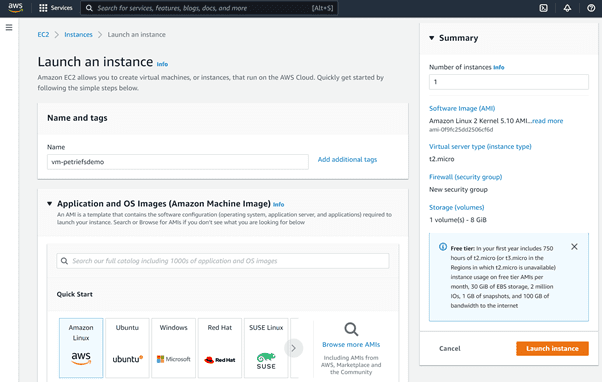Screen dimensions: 602x382
Task: Open Storage (volumes) link
Action: click(x=456, y=207)
